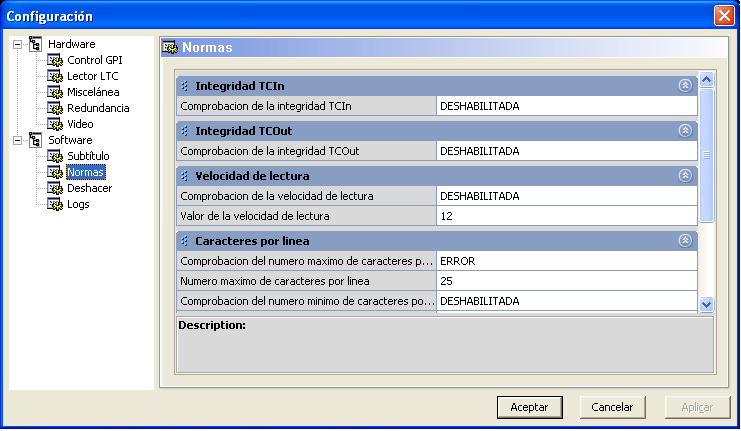Collapse the Caracteres por linea section
The width and height of the screenshot is (741, 431).
pyautogui.click(x=685, y=240)
